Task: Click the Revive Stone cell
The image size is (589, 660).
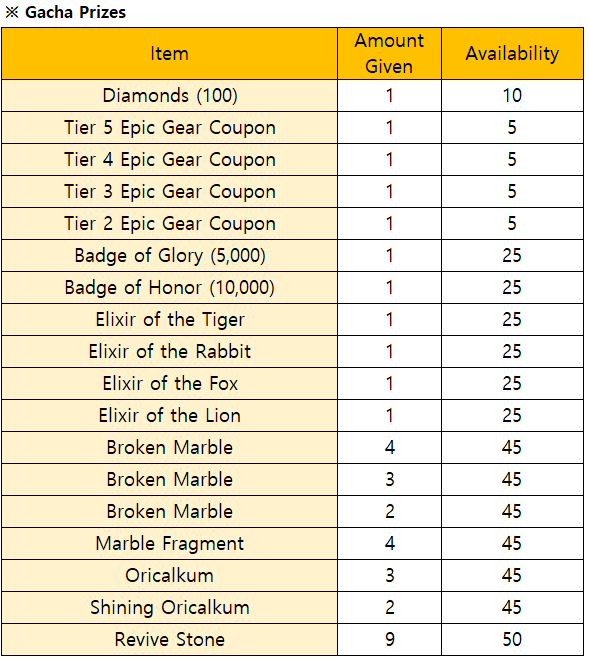Action: pos(170,639)
